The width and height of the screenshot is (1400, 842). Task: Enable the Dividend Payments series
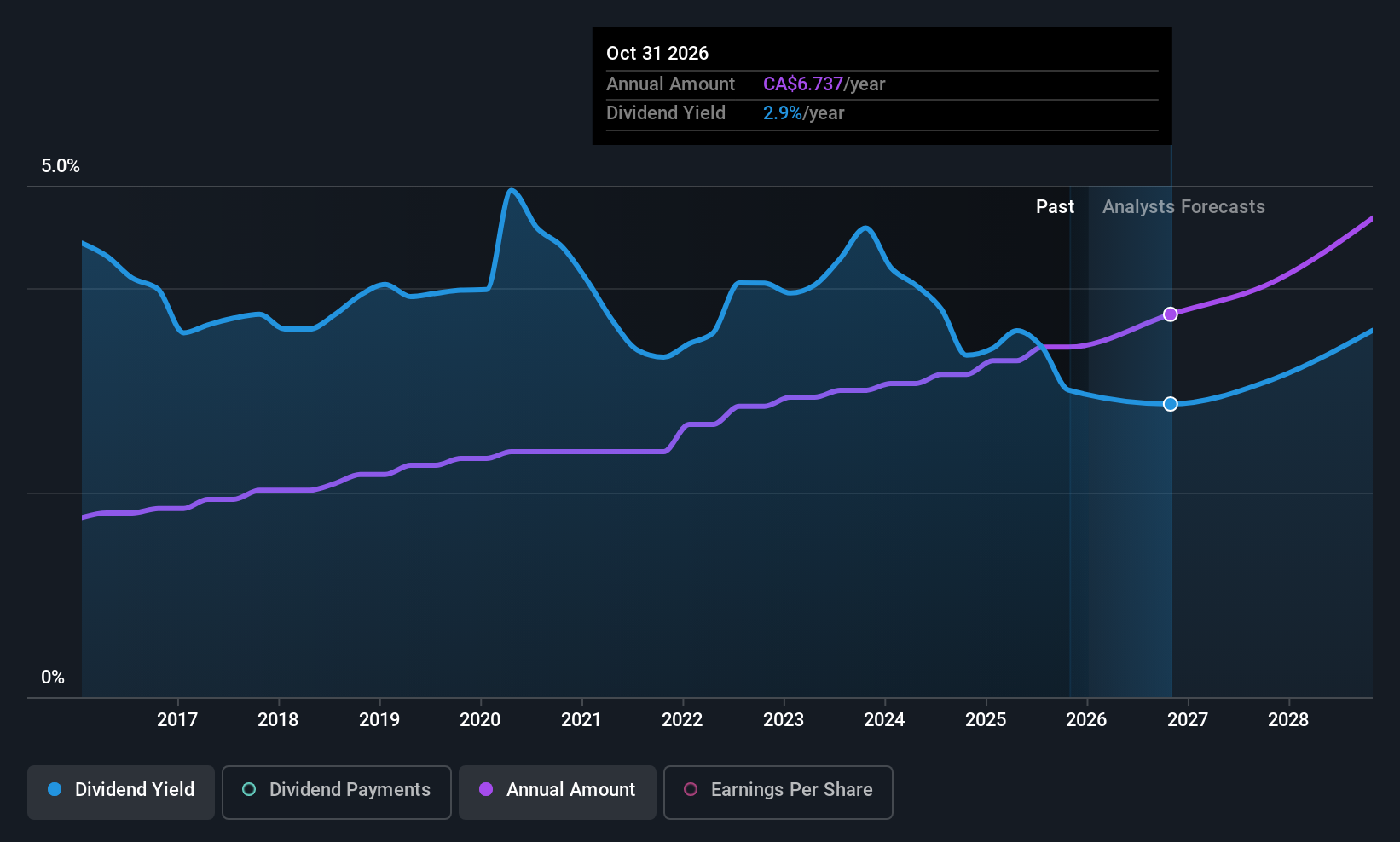tap(336, 791)
